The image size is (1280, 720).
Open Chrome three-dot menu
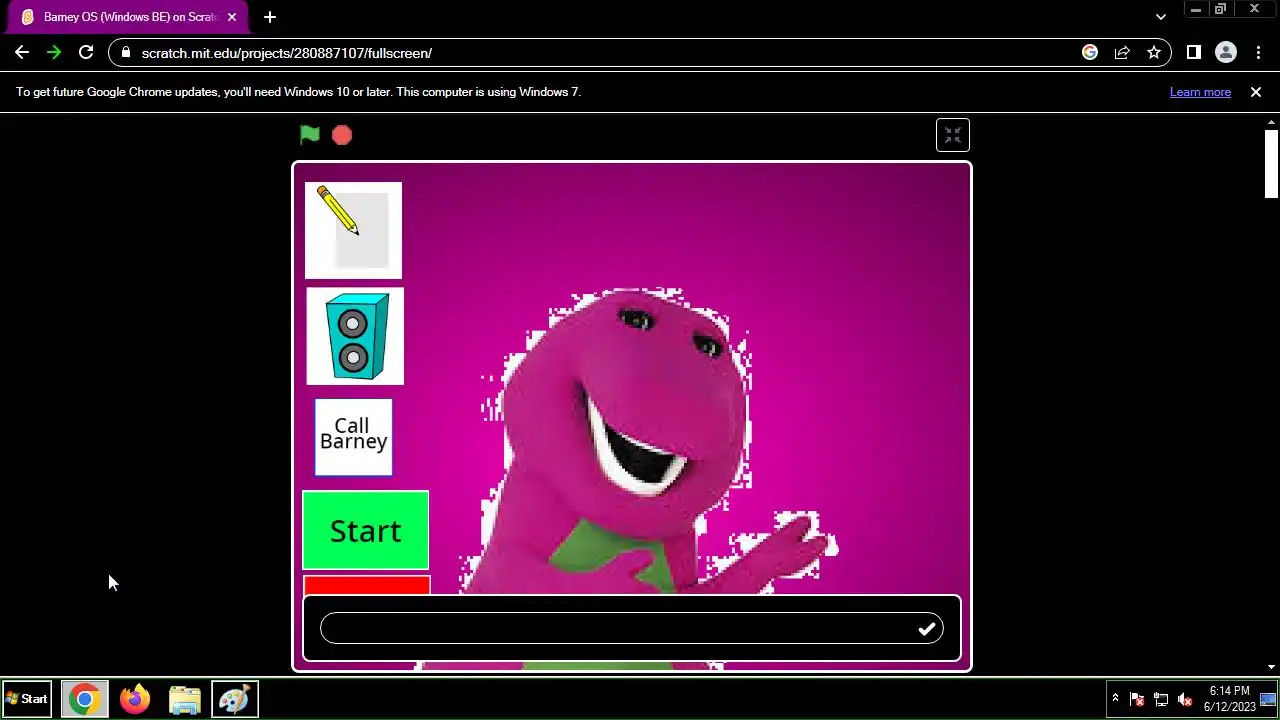click(1258, 53)
